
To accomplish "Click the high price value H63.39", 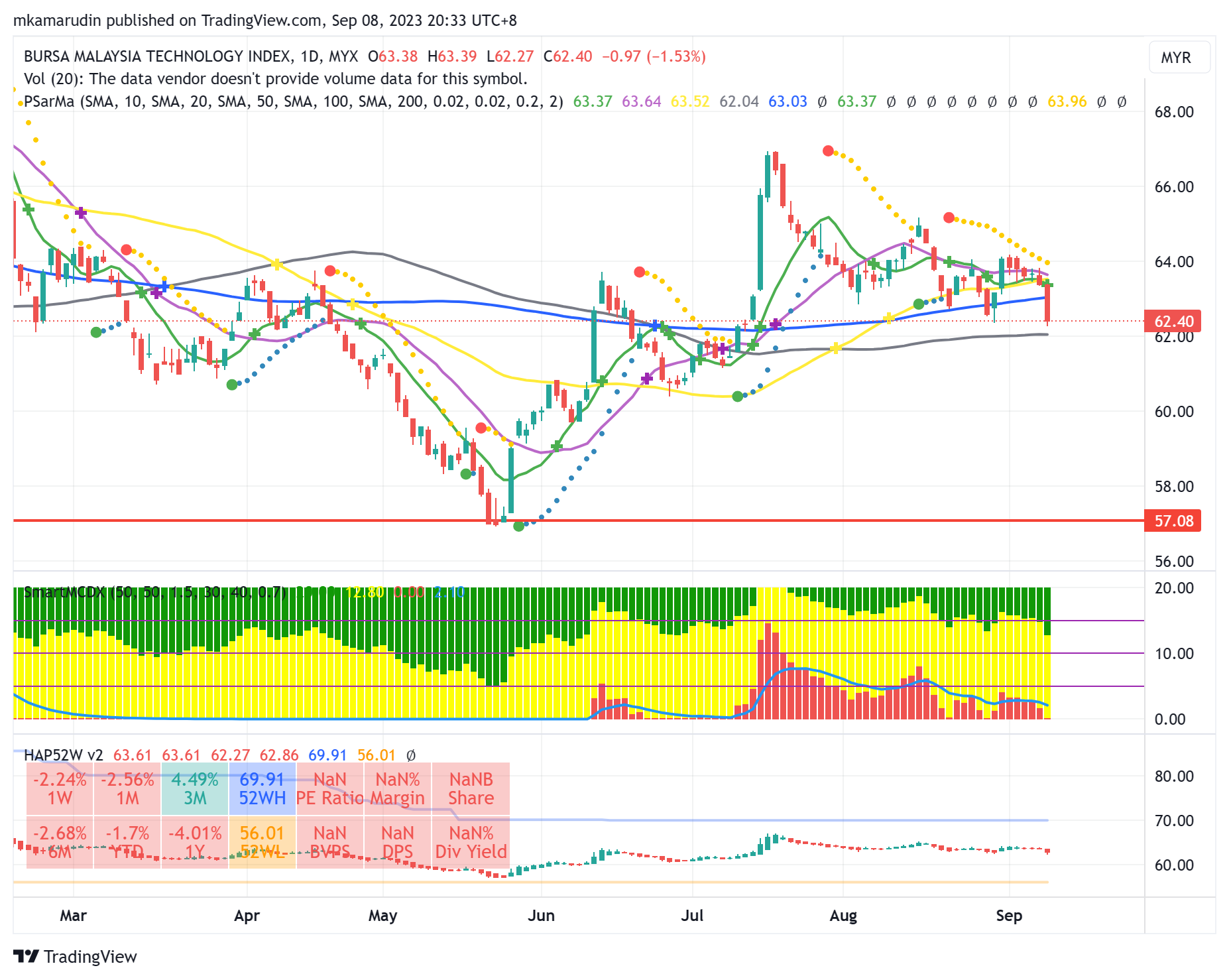I will pyautogui.click(x=452, y=56).
